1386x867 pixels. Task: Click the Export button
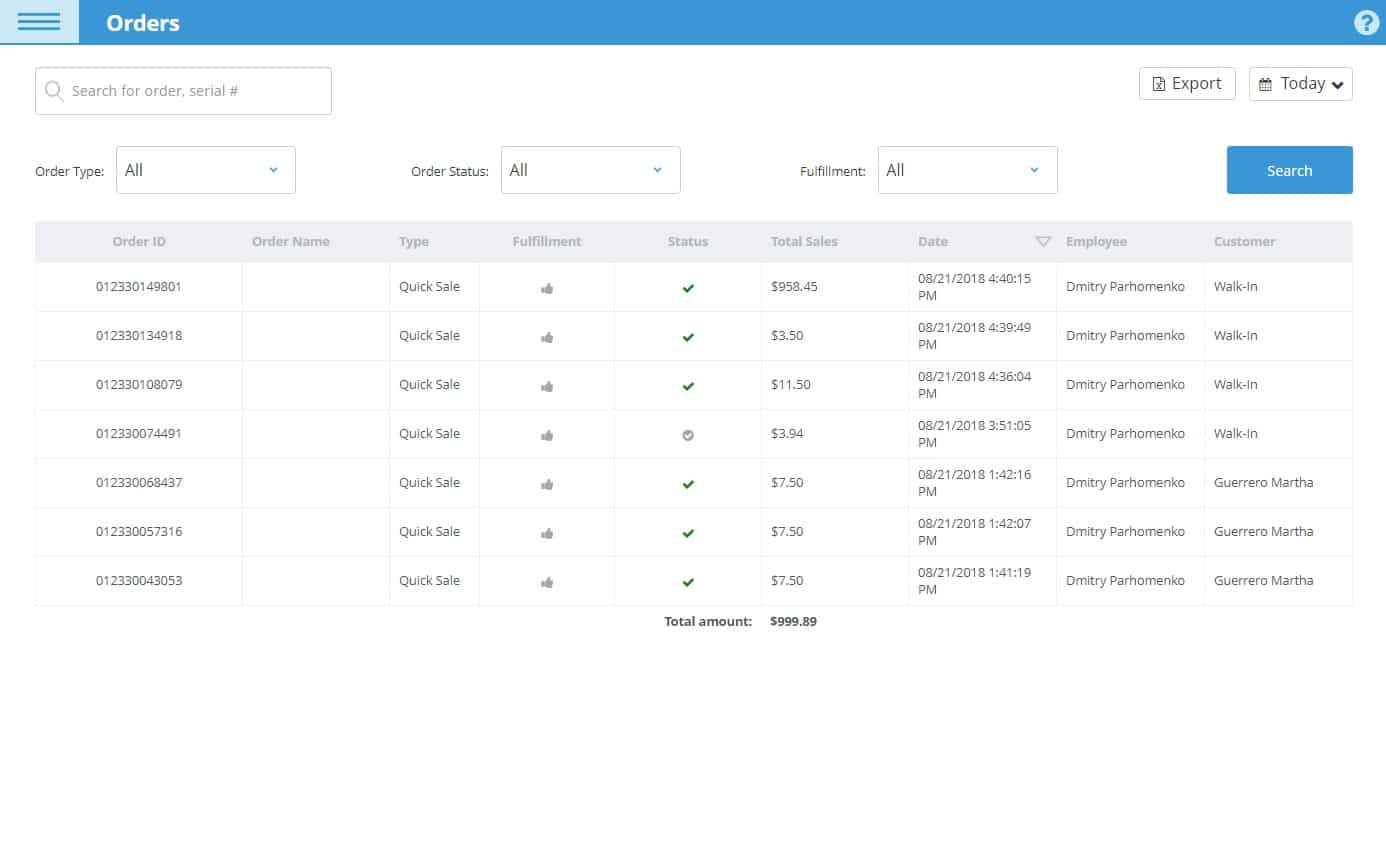point(1187,84)
